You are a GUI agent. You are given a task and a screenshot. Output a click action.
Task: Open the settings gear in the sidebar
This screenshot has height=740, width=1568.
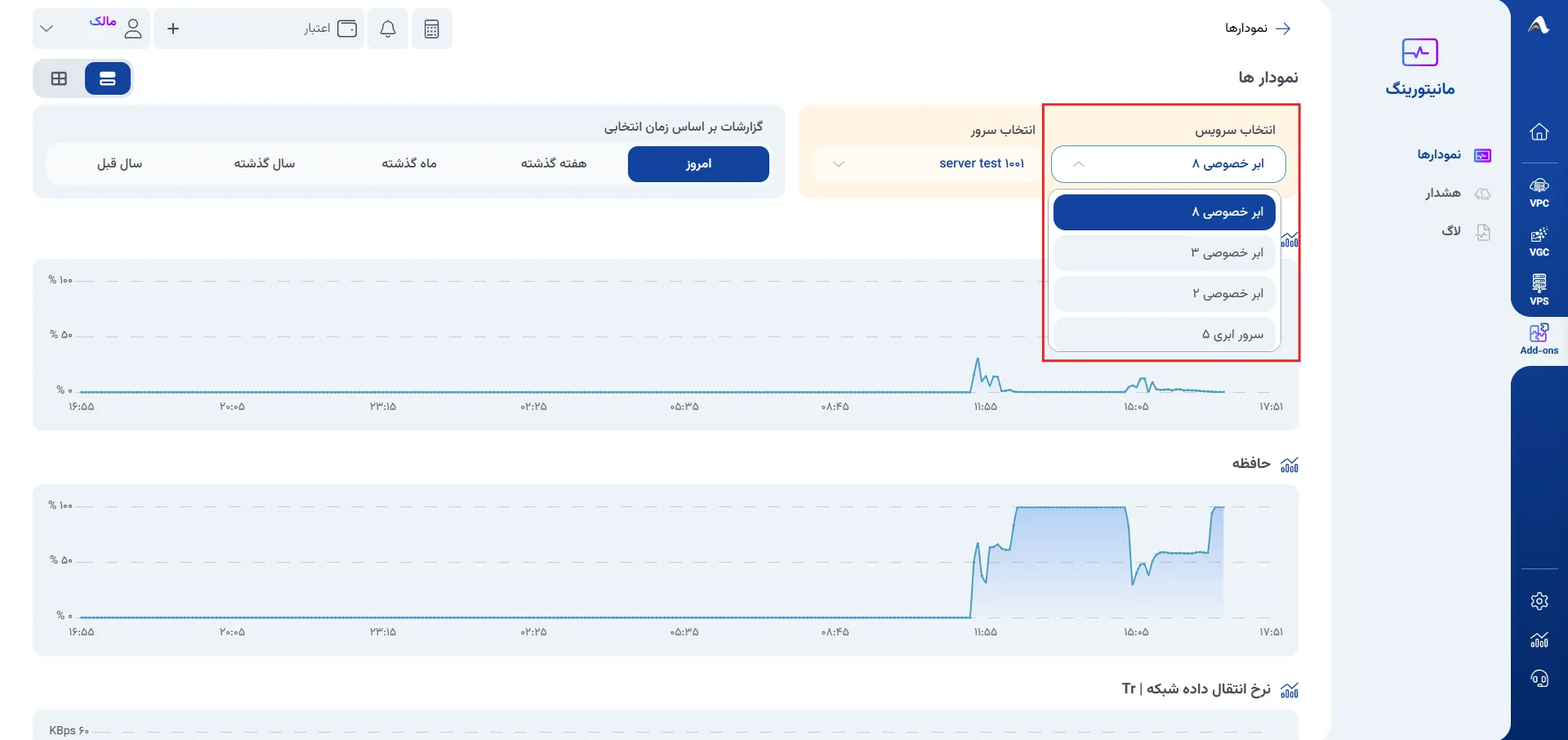1539,601
